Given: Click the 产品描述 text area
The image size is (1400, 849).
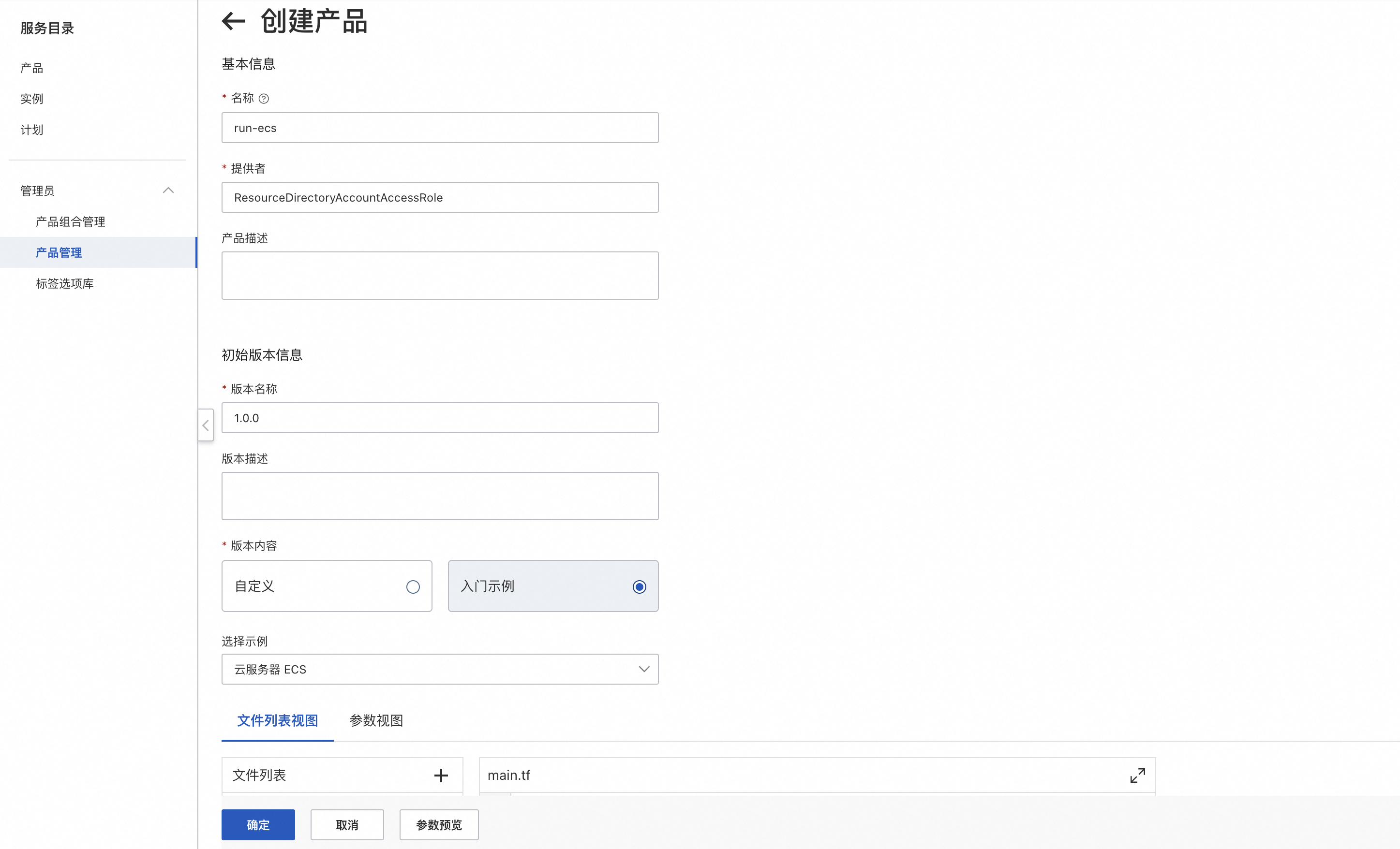Looking at the screenshot, I should point(440,276).
